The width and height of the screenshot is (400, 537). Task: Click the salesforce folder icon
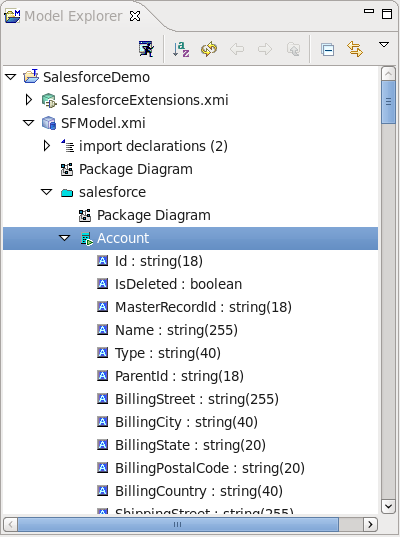67,193
